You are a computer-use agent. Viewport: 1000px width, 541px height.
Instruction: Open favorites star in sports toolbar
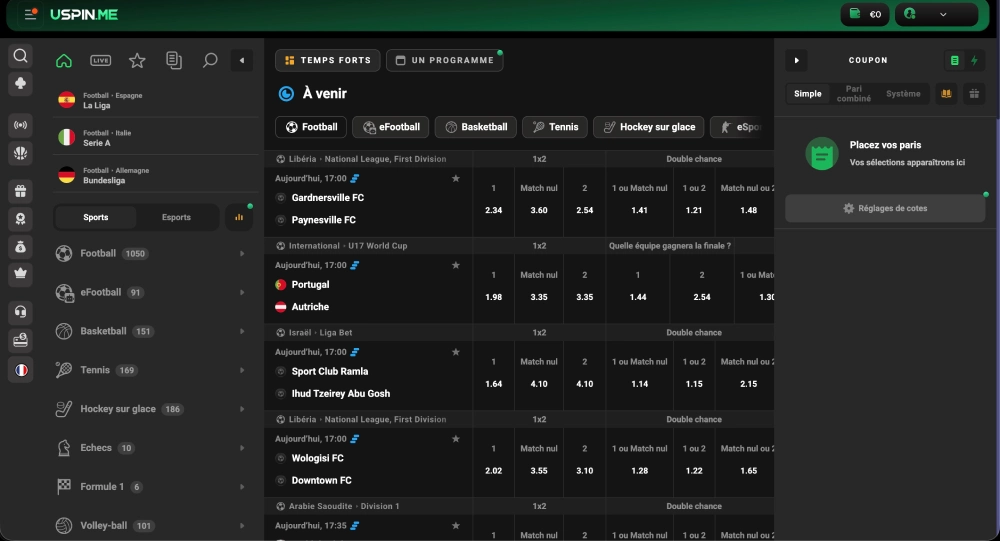click(137, 61)
